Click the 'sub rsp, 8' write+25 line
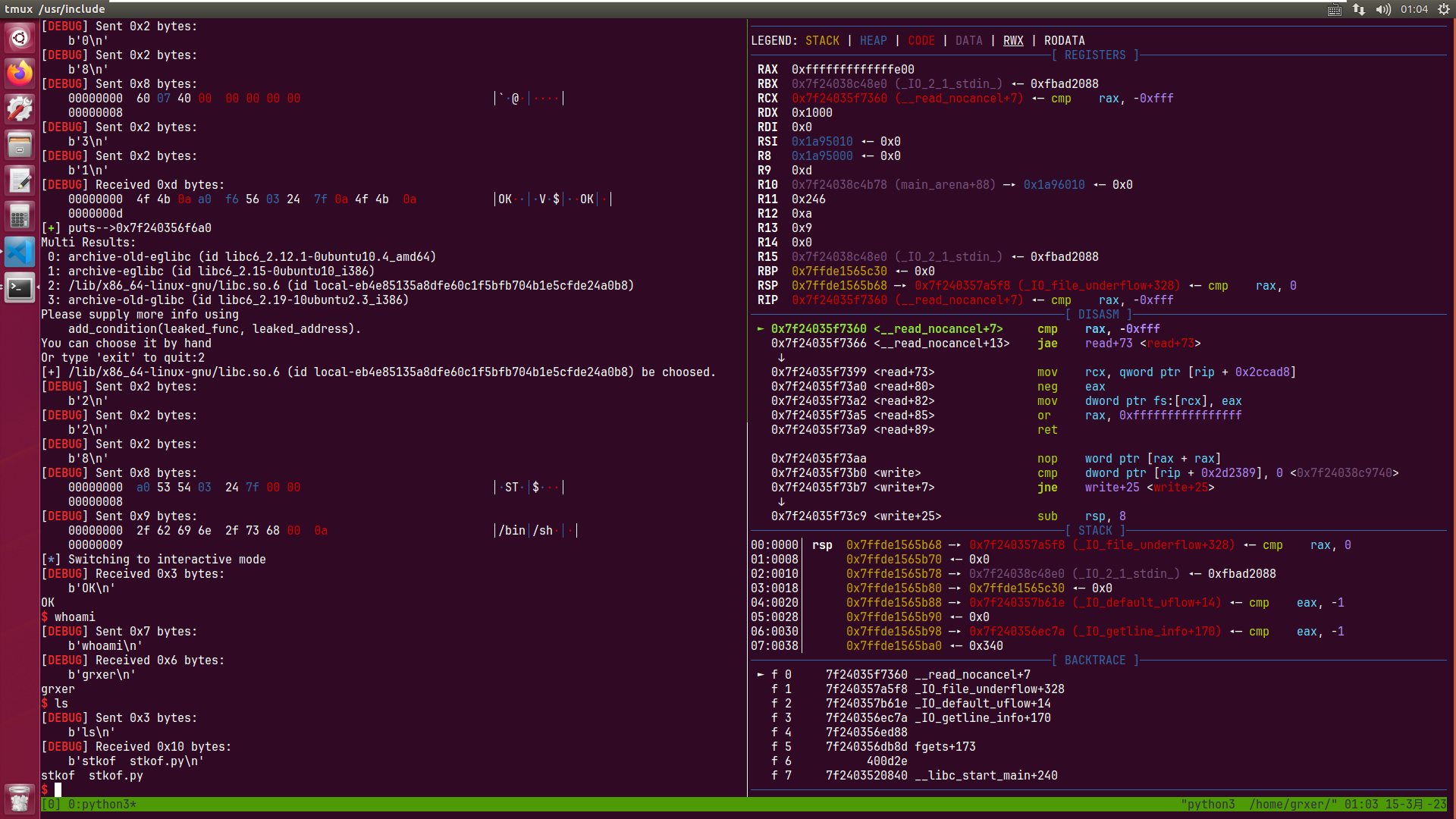Image resolution: width=1456 pixels, height=819 pixels. (949, 516)
